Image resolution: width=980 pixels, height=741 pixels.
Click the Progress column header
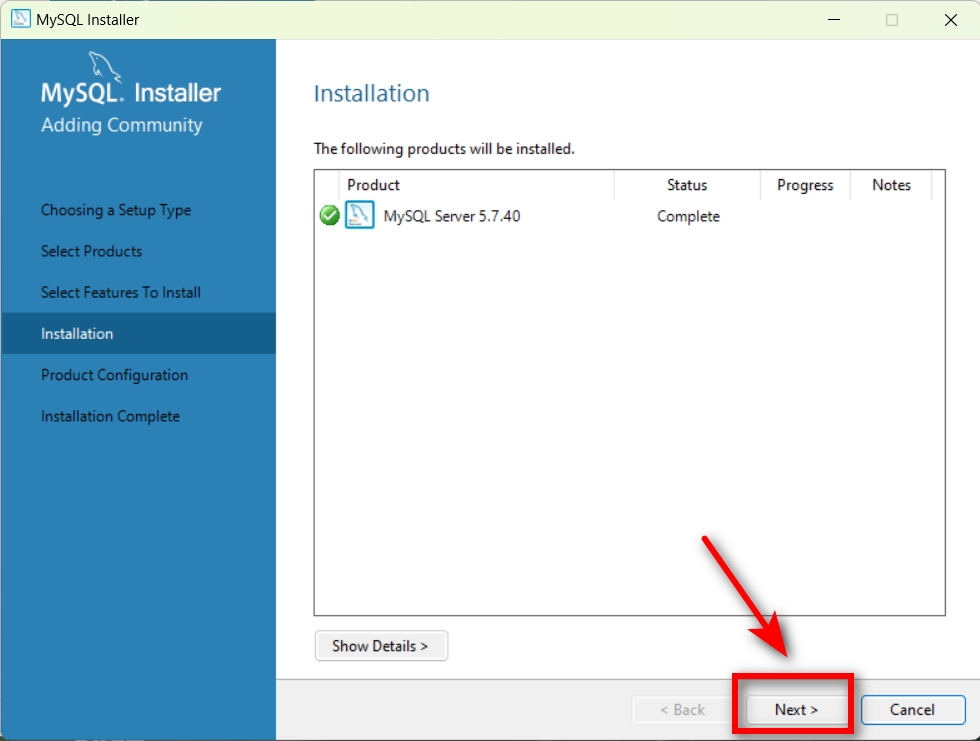point(805,185)
